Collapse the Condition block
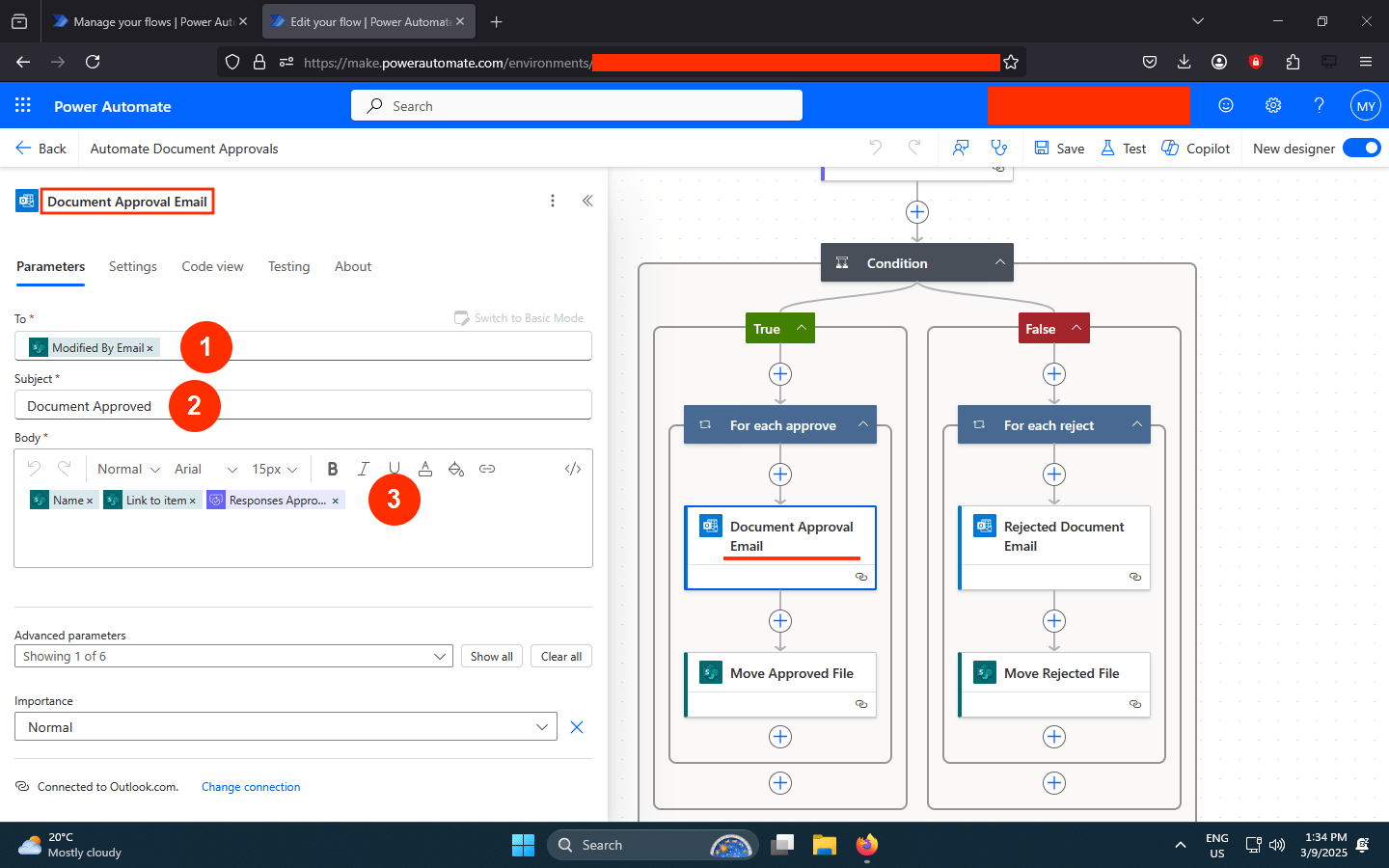Image resolution: width=1389 pixels, height=868 pixels. [1000, 262]
